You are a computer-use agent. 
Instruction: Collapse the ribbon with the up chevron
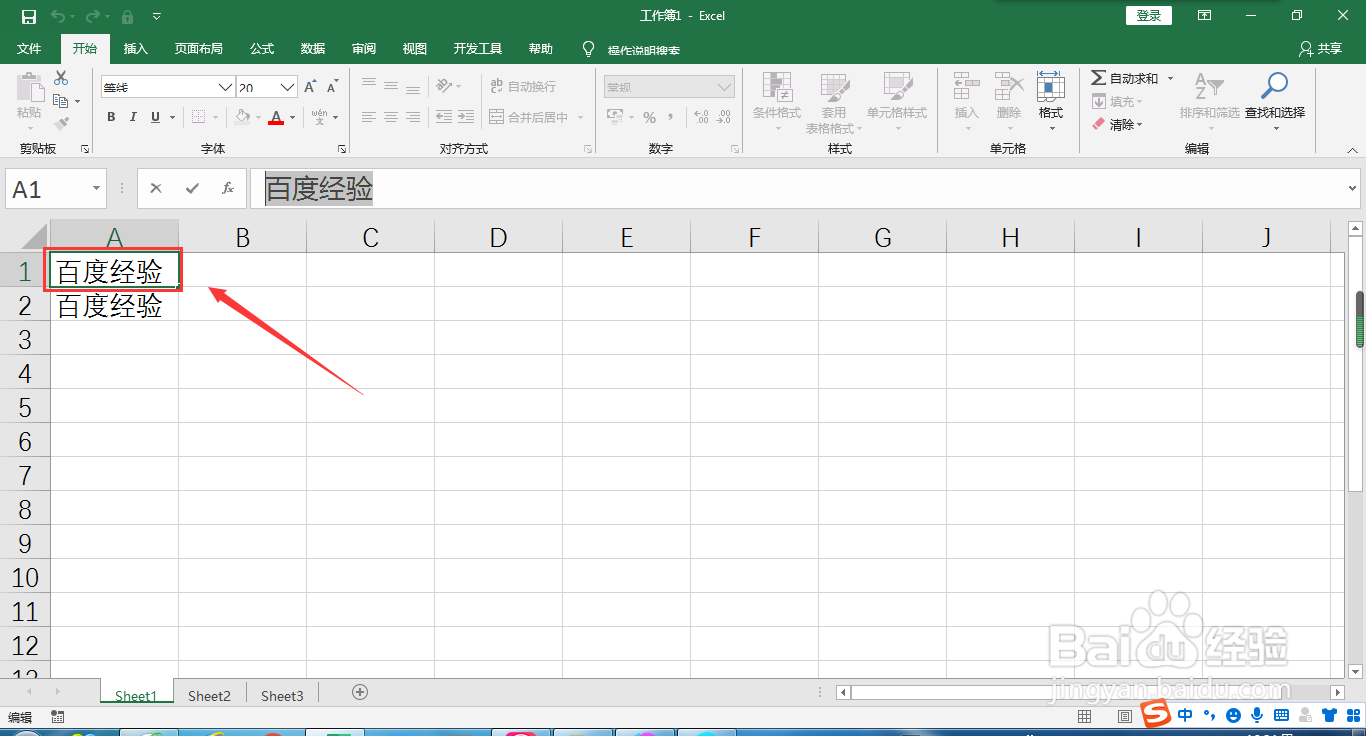point(1352,149)
